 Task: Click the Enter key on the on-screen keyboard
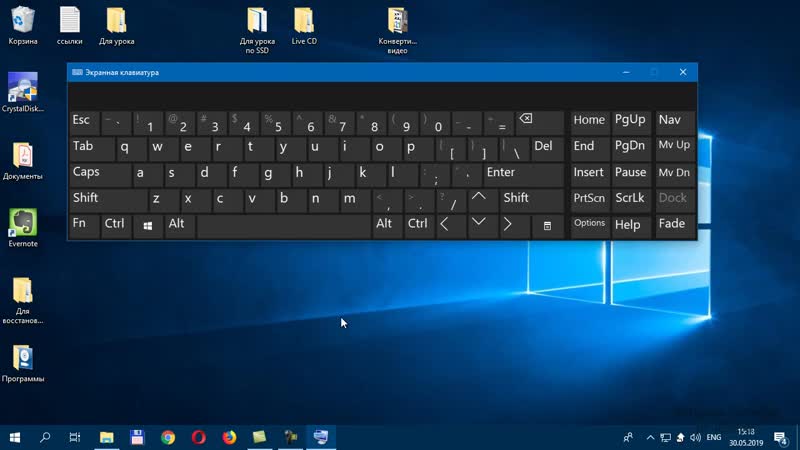click(x=523, y=174)
